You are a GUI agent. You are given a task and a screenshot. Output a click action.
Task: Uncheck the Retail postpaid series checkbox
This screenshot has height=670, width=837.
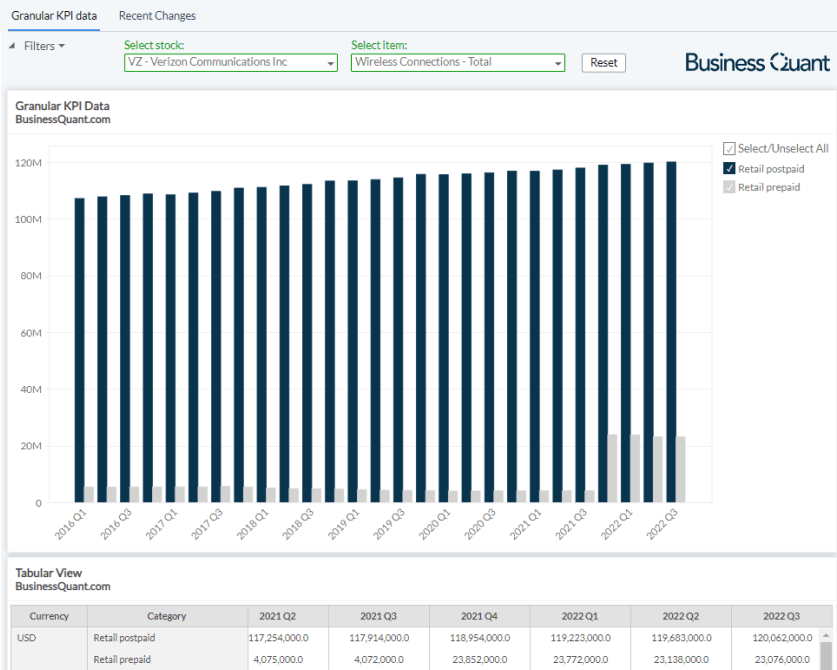pyautogui.click(x=729, y=168)
